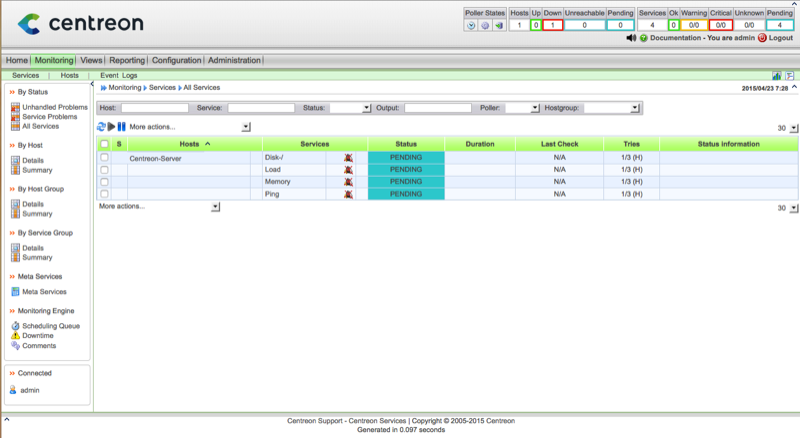800x438 pixels.
Task: Open the bar chart icon at top right
Action: 777,75
